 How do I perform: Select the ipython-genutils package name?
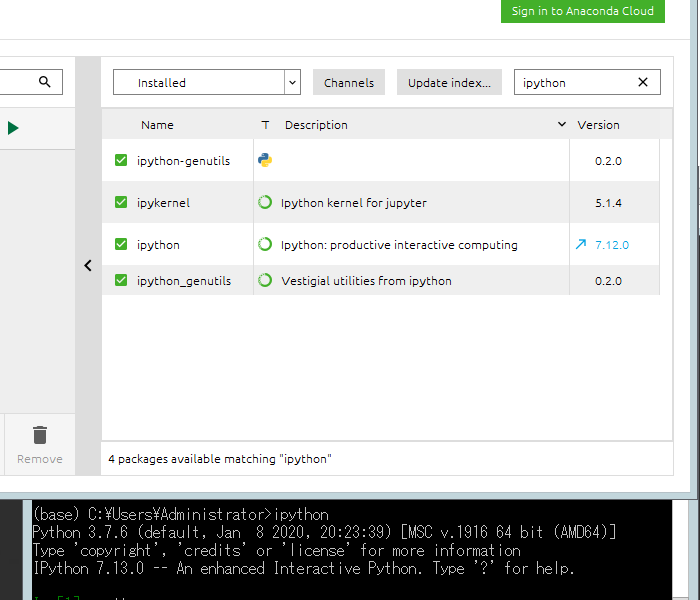(x=183, y=161)
